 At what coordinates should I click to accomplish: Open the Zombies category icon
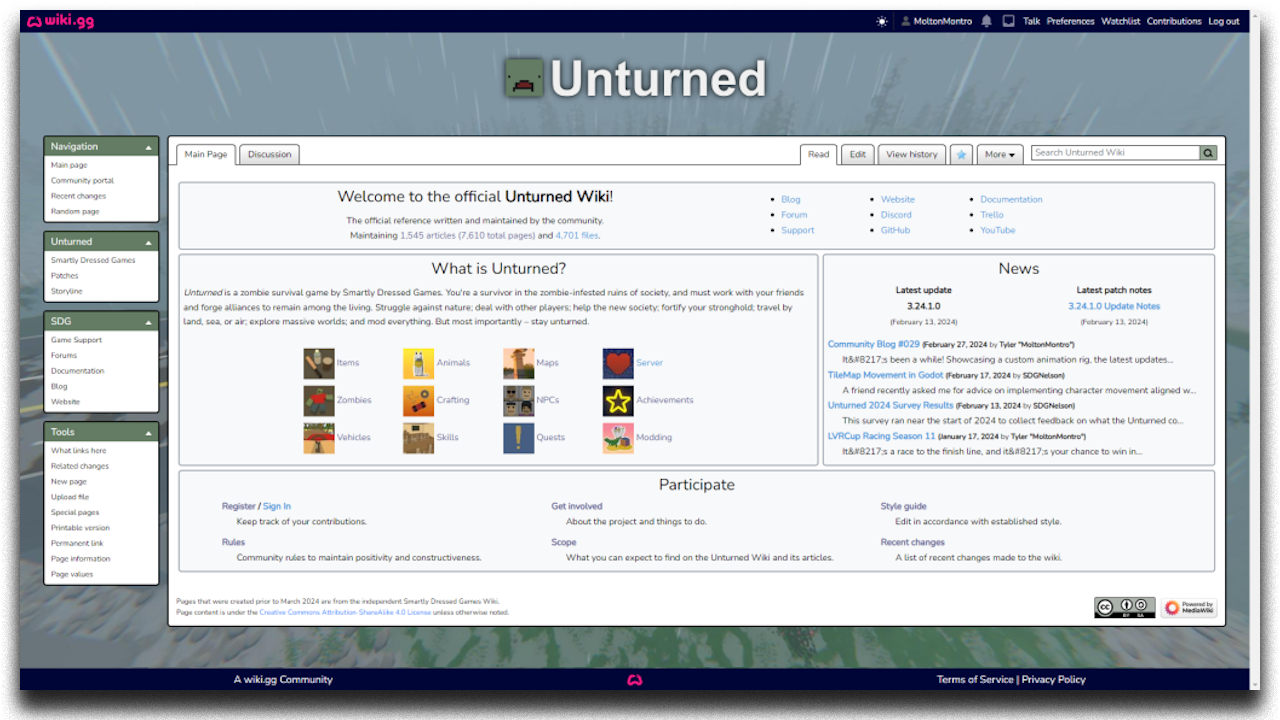(319, 400)
